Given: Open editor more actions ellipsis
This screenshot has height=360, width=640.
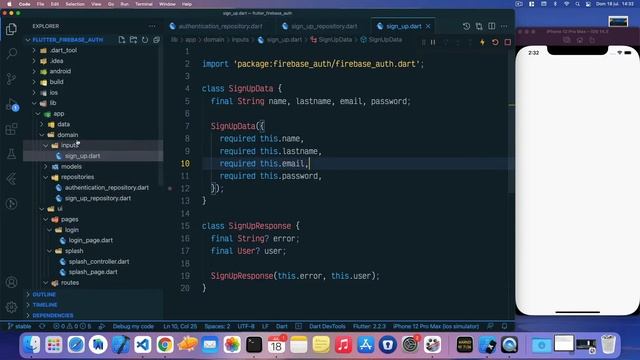Looking at the screenshot, I should pyautogui.click(x=504, y=26).
